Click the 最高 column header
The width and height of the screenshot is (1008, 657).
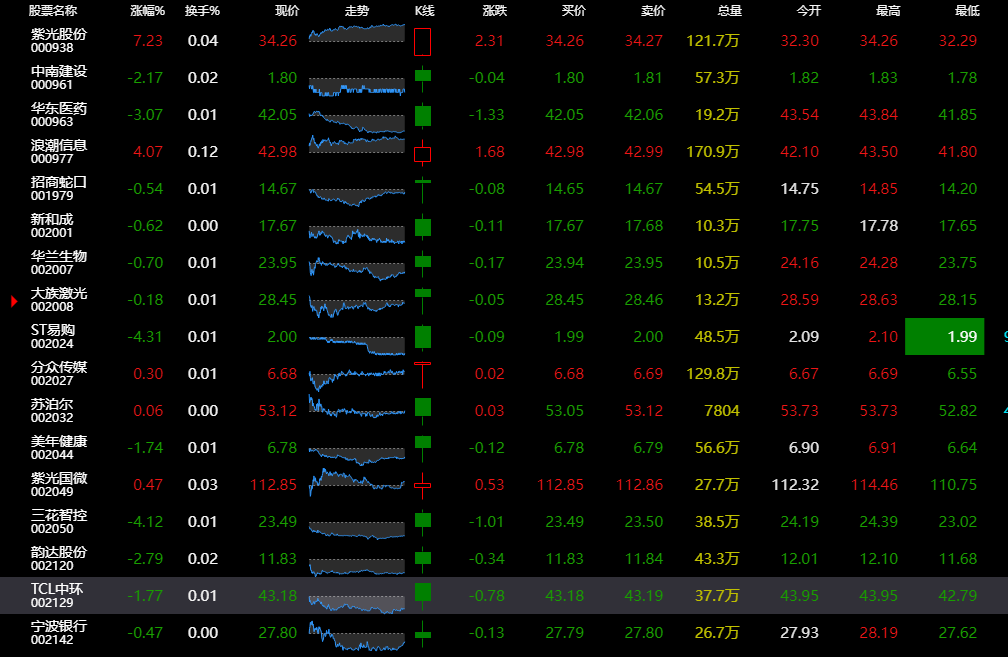tap(888, 11)
